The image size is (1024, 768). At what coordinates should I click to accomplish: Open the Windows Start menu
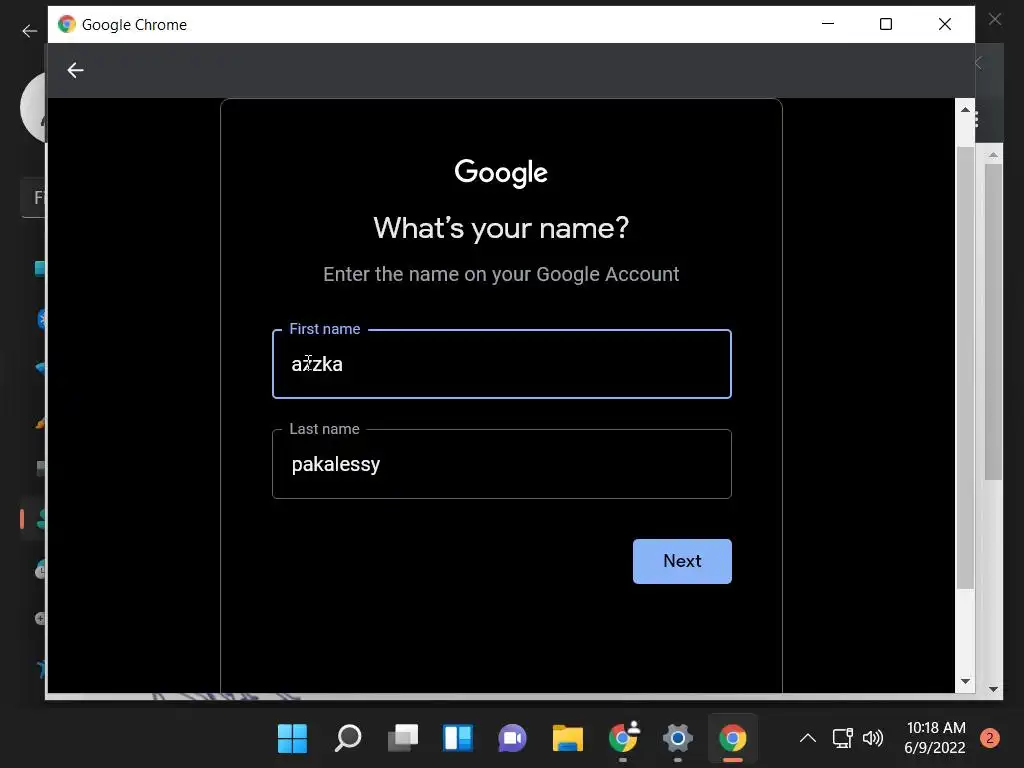[x=292, y=738]
